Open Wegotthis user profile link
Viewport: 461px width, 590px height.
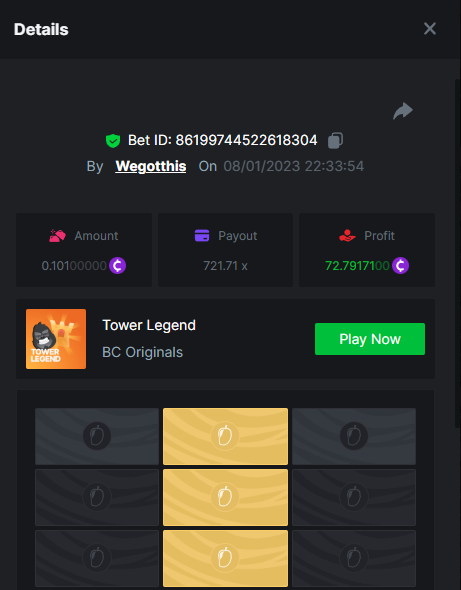[151, 166]
